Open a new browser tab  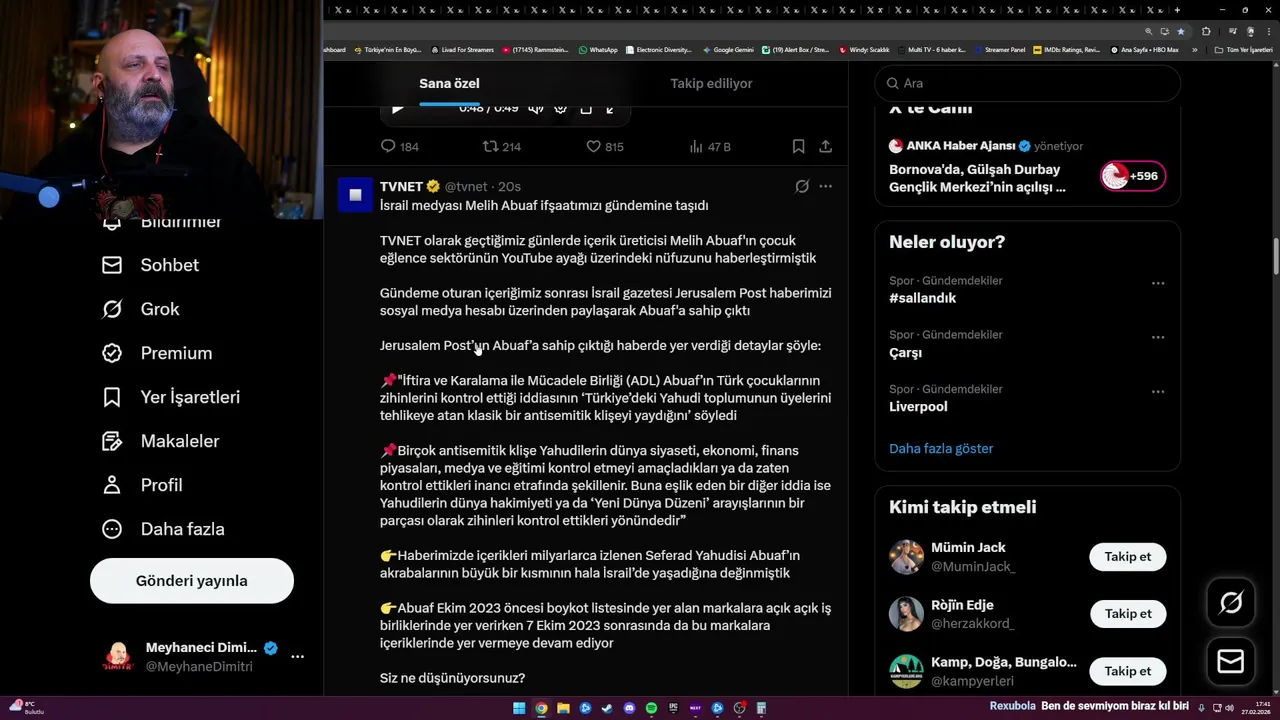point(1177,10)
